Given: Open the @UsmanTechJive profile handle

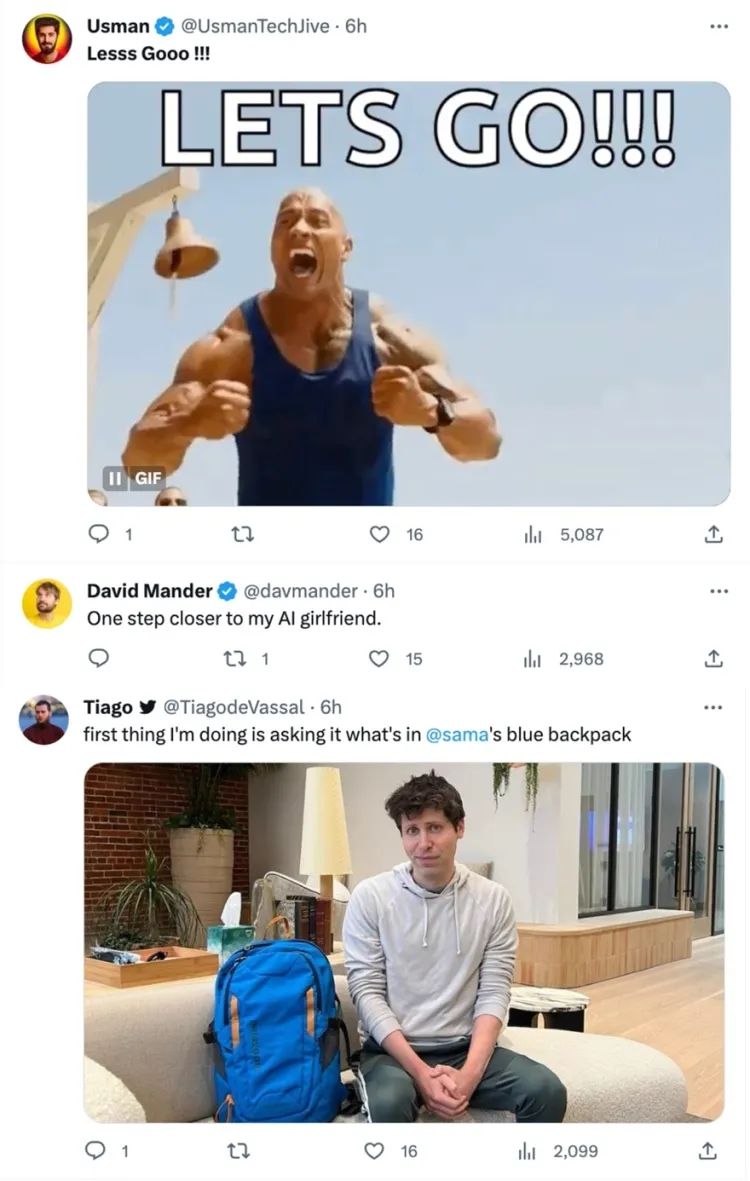Looking at the screenshot, I should point(255,26).
